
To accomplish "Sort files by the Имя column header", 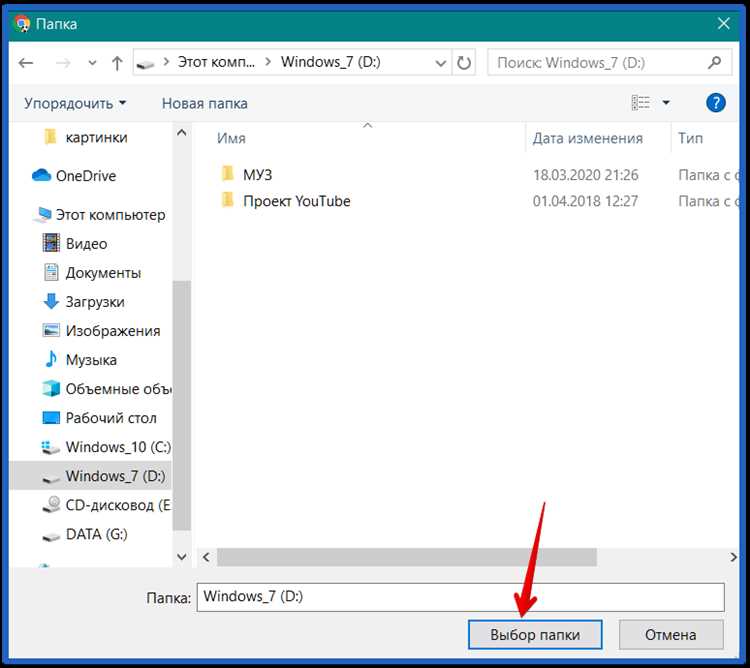I will click(x=231, y=139).
